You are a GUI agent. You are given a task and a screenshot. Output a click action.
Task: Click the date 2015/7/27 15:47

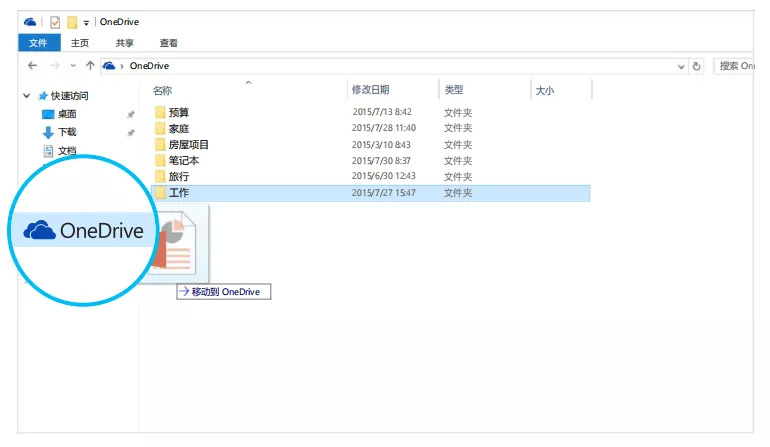pos(384,193)
